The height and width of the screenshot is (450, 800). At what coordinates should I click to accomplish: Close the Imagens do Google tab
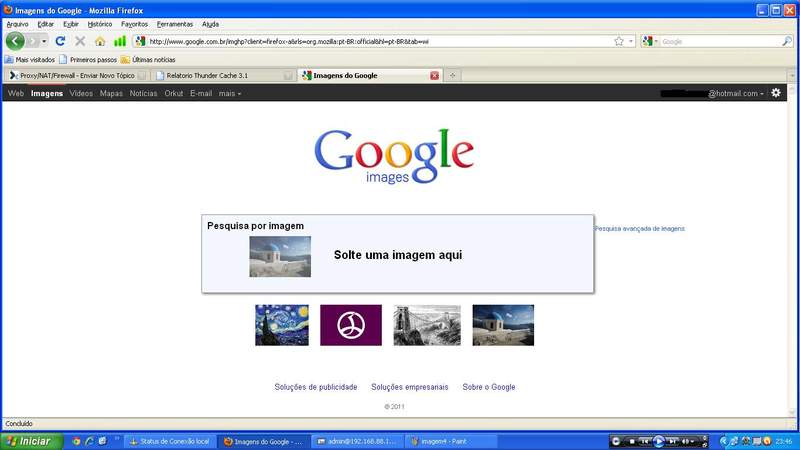coord(434,76)
